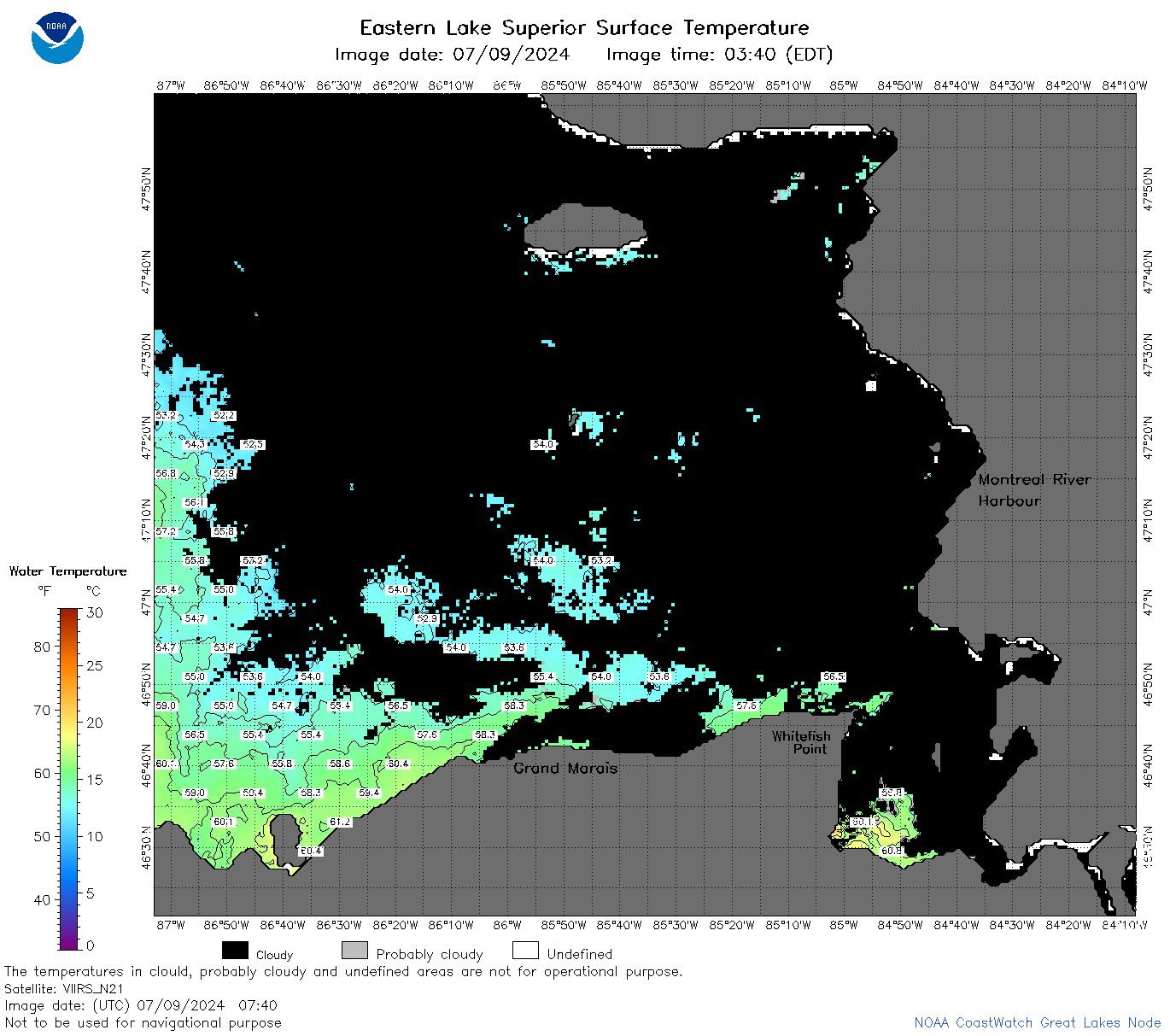1170x1036 pixels.
Task: Click the 20 tick on Celsius scale
Action: 95,723
